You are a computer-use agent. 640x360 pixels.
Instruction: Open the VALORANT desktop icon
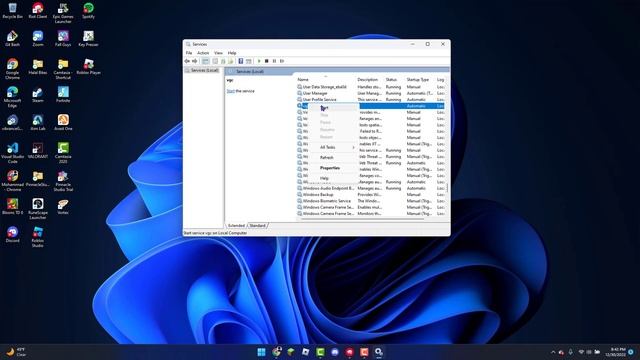click(x=38, y=151)
